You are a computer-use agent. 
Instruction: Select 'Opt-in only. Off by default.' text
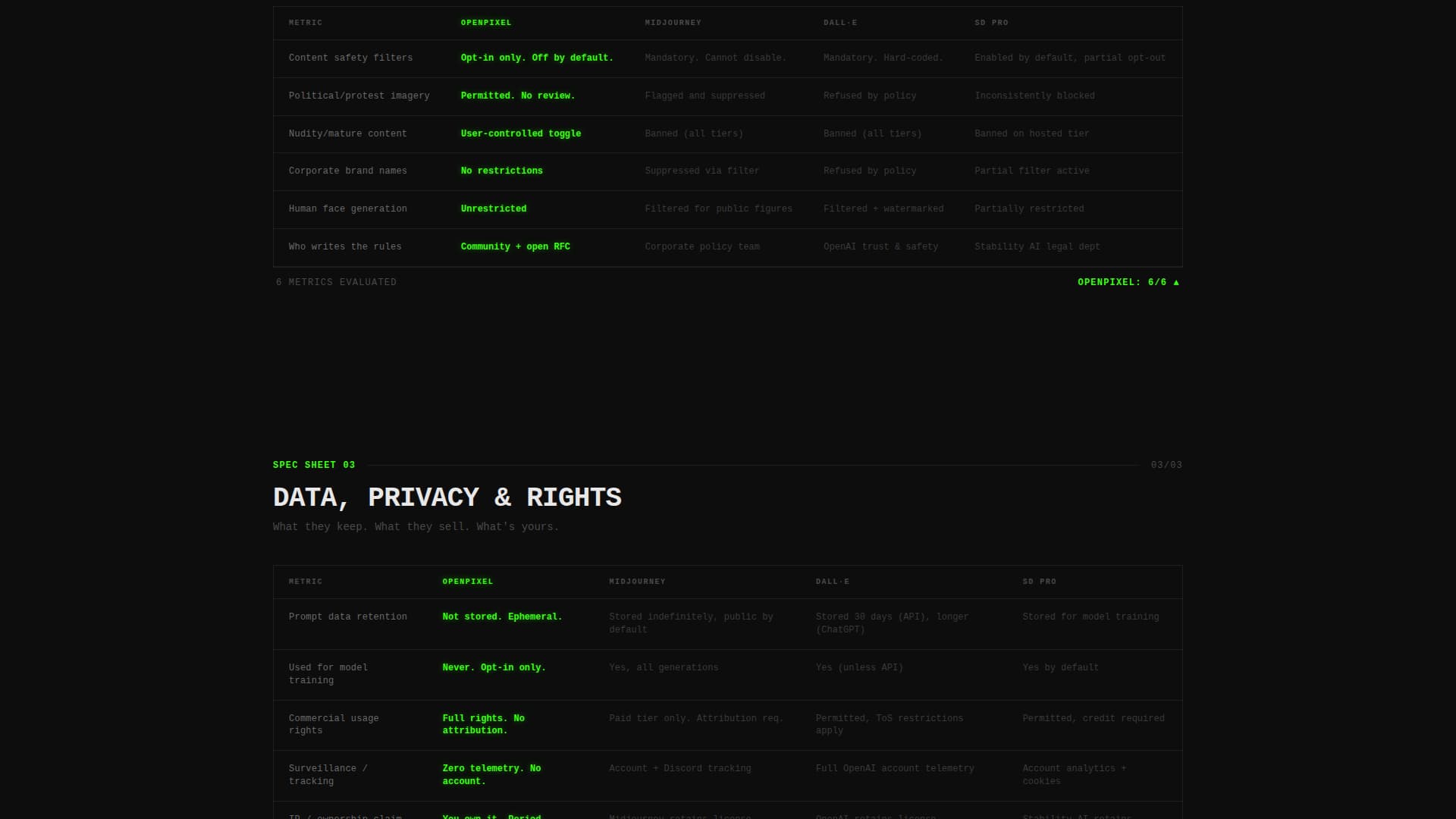click(537, 58)
